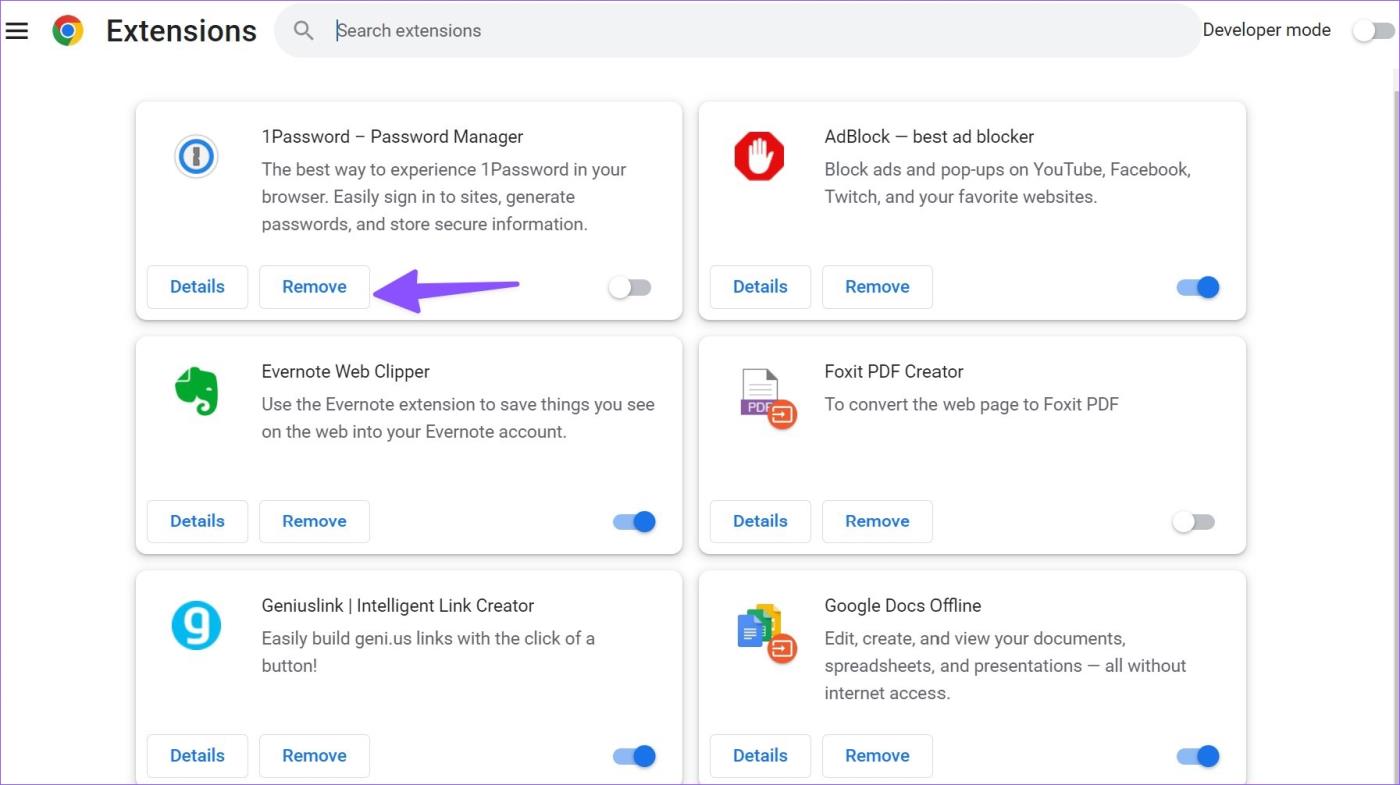The image size is (1400, 785).
Task: Click the 1Password extension icon
Action: click(x=196, y=157)
